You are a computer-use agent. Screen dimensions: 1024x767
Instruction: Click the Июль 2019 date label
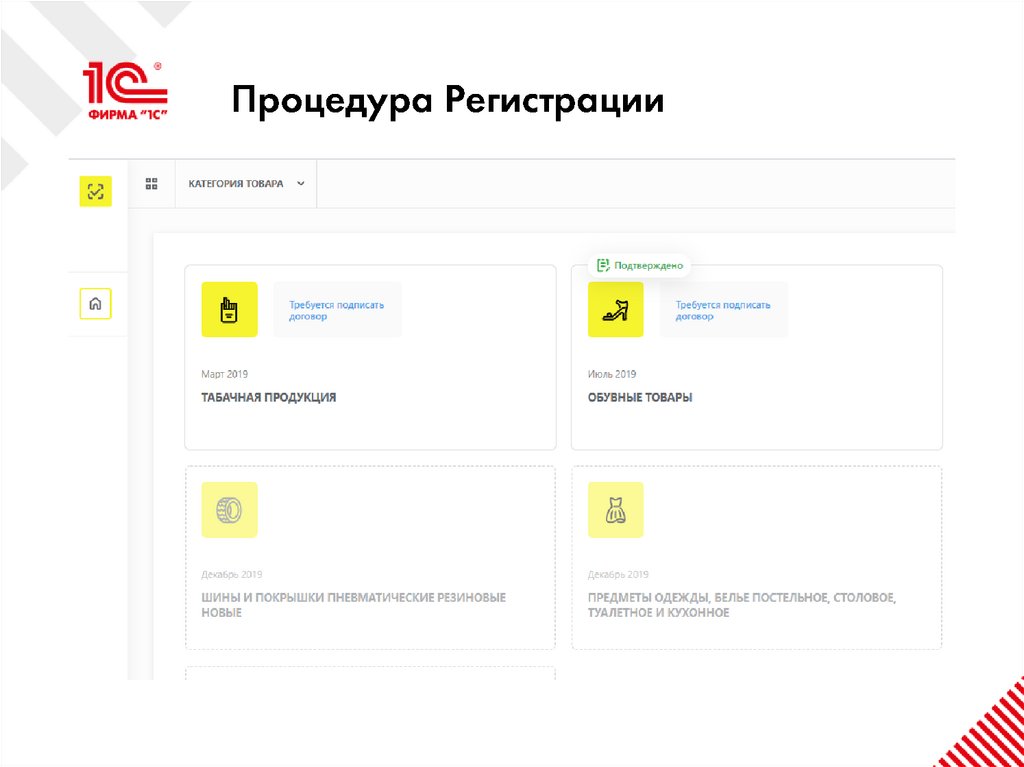612,374
